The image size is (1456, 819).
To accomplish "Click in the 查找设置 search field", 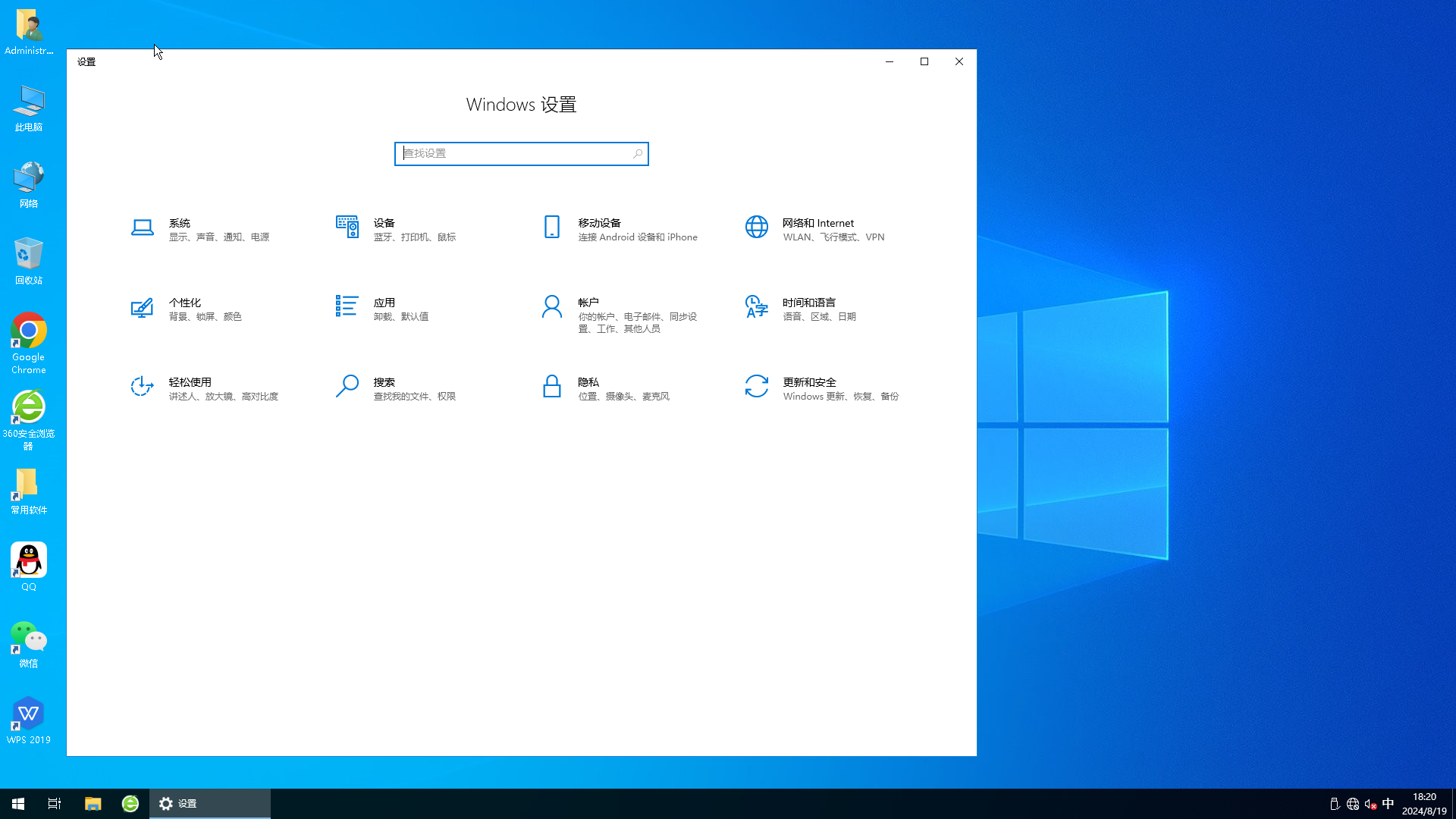I will [x=521, y=153].
